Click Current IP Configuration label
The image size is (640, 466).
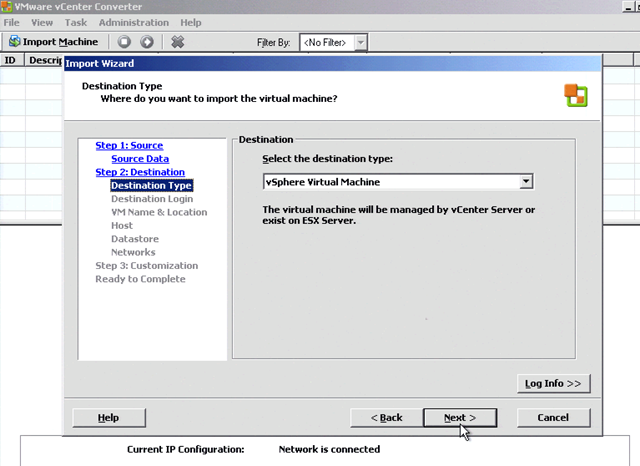[185, 449]
